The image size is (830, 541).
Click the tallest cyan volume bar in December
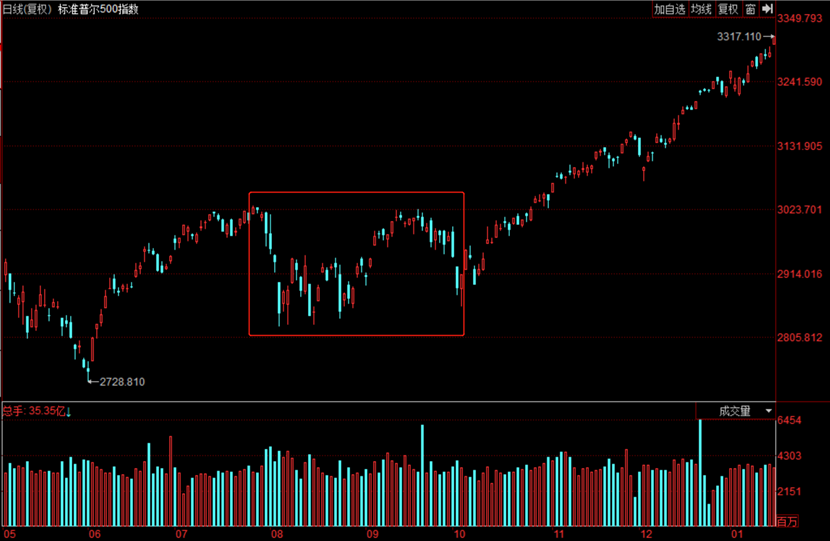coord(700,472)
